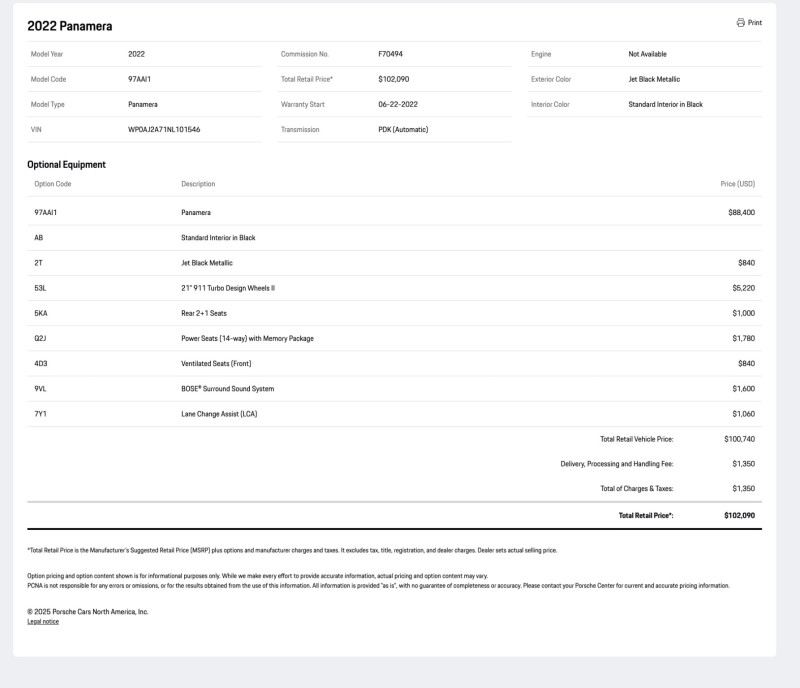Click "Jet Black Metallic" in the 2T row
Viewport: 800px width, 688px height.
pos(207,263)
